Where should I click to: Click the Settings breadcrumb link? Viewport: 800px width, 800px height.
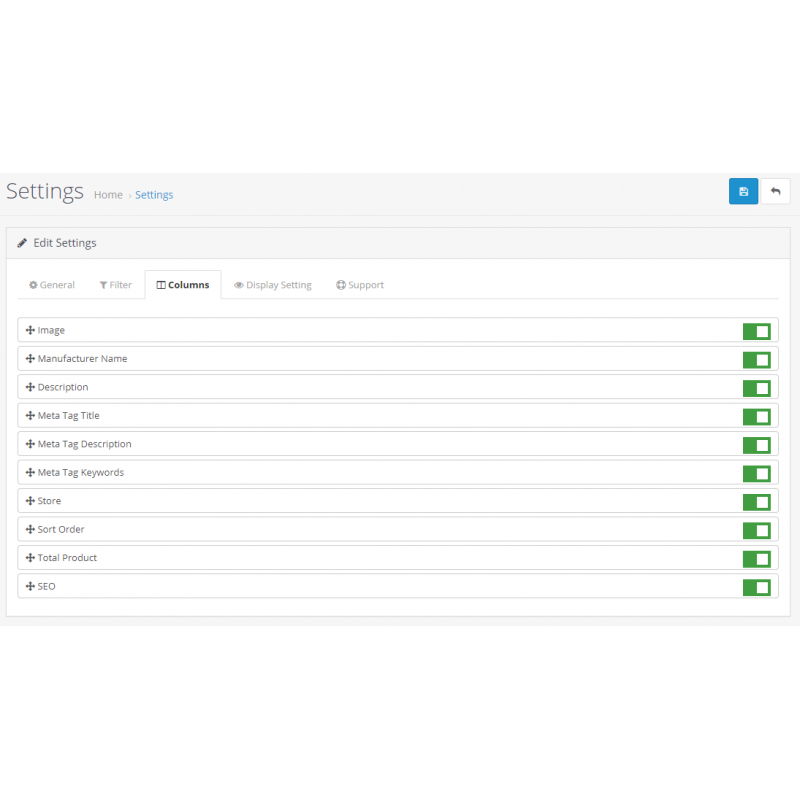[154, 195]
